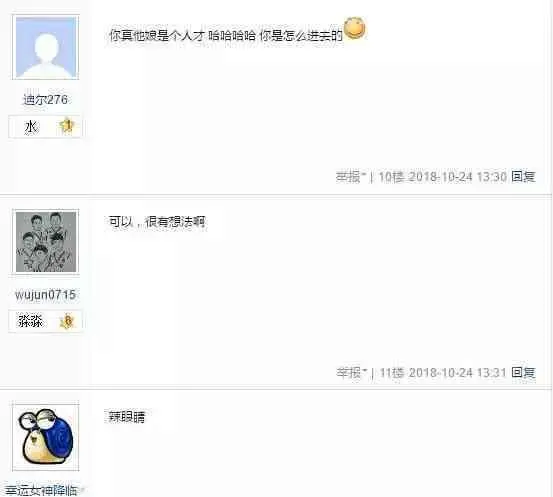
Task: Reply to the floor 10 comment
Action: (x=523, y=176)
